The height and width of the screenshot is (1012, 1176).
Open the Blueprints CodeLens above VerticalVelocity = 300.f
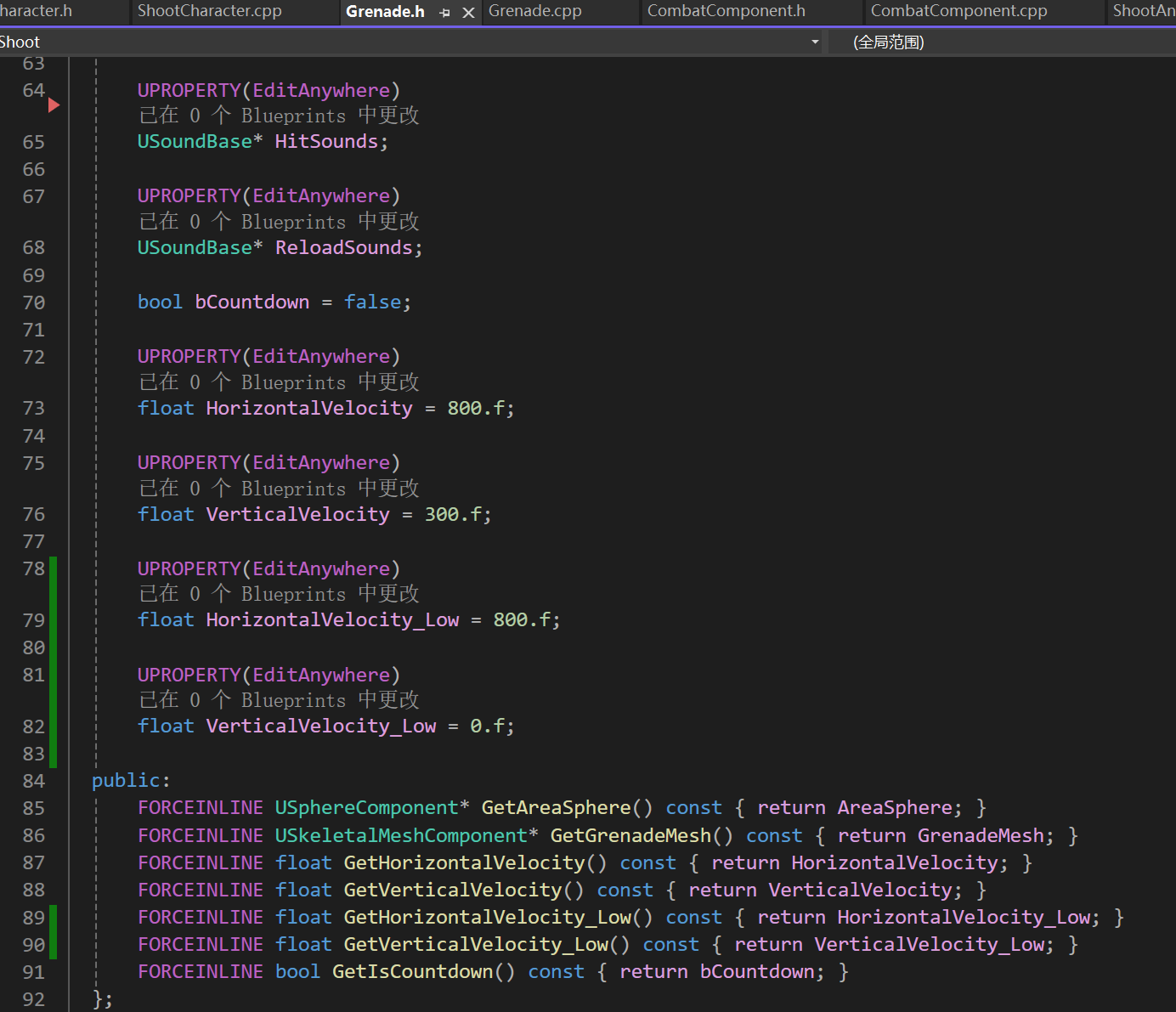(x=279, y=489)
